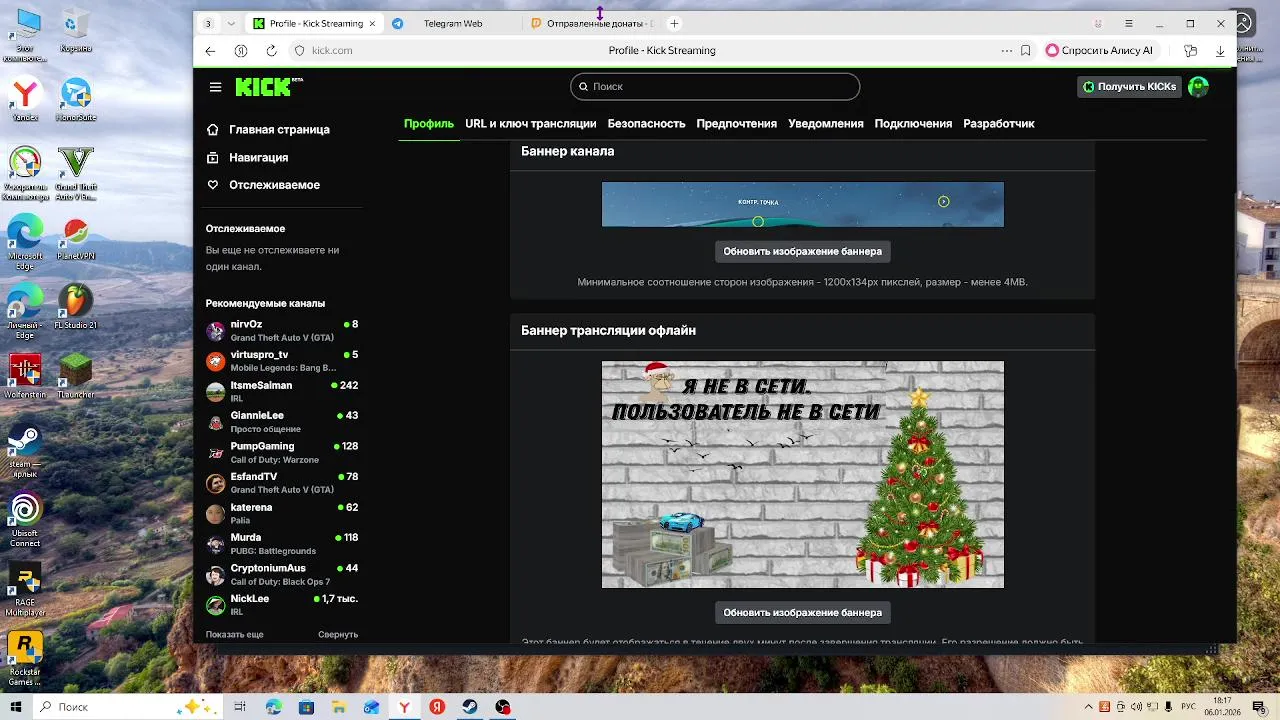The image size is (1280, 720).
Task: Click the KICK logo
Action: pos(268,87)
